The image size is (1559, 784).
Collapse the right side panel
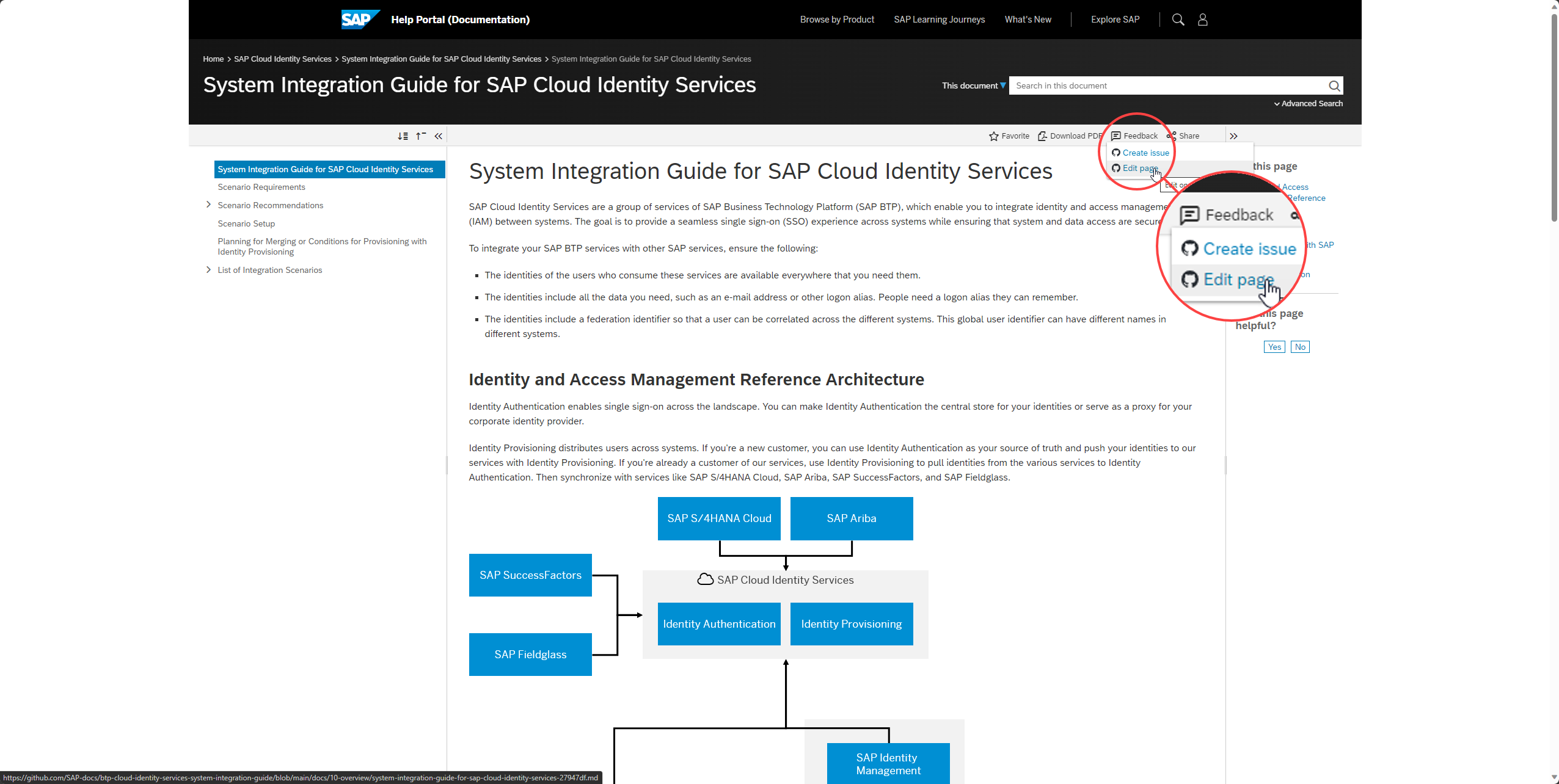[x=1233, y=136]
